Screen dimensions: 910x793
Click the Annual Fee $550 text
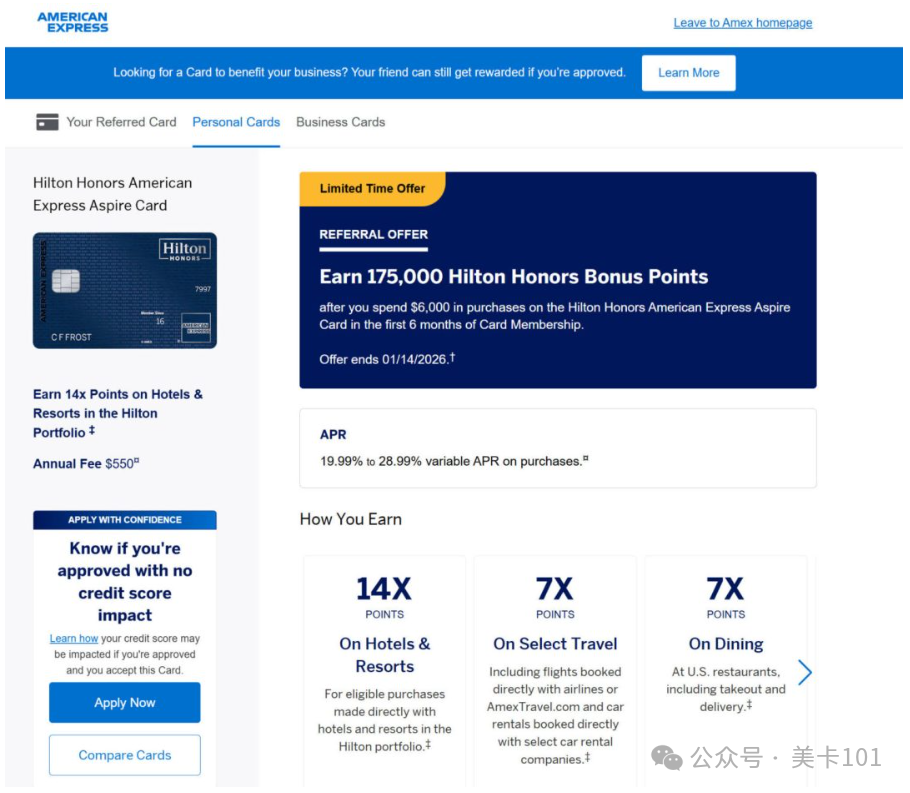(86, 463)
